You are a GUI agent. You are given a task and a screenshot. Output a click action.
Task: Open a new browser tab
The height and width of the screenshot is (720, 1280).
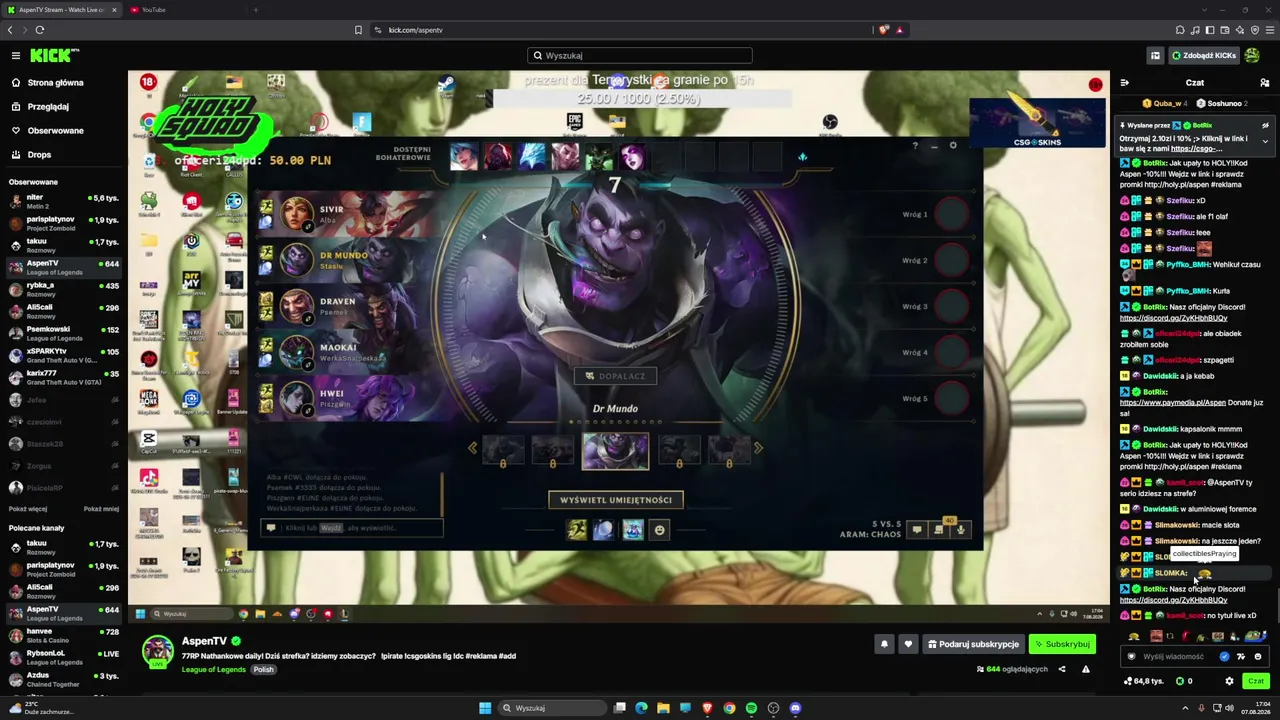pyautogui.click(x=255, y=10)
